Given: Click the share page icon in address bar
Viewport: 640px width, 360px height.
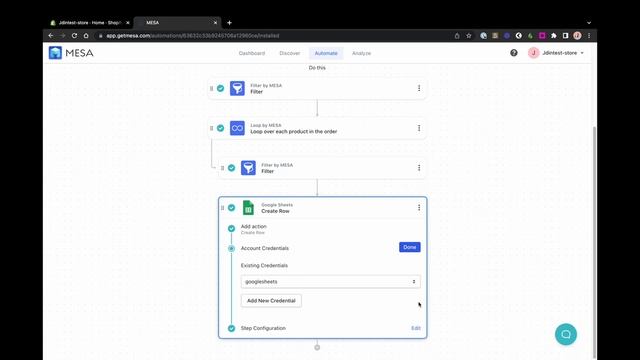Looking at the screenshot, I should pyautogui.click(x=457, y=36).
